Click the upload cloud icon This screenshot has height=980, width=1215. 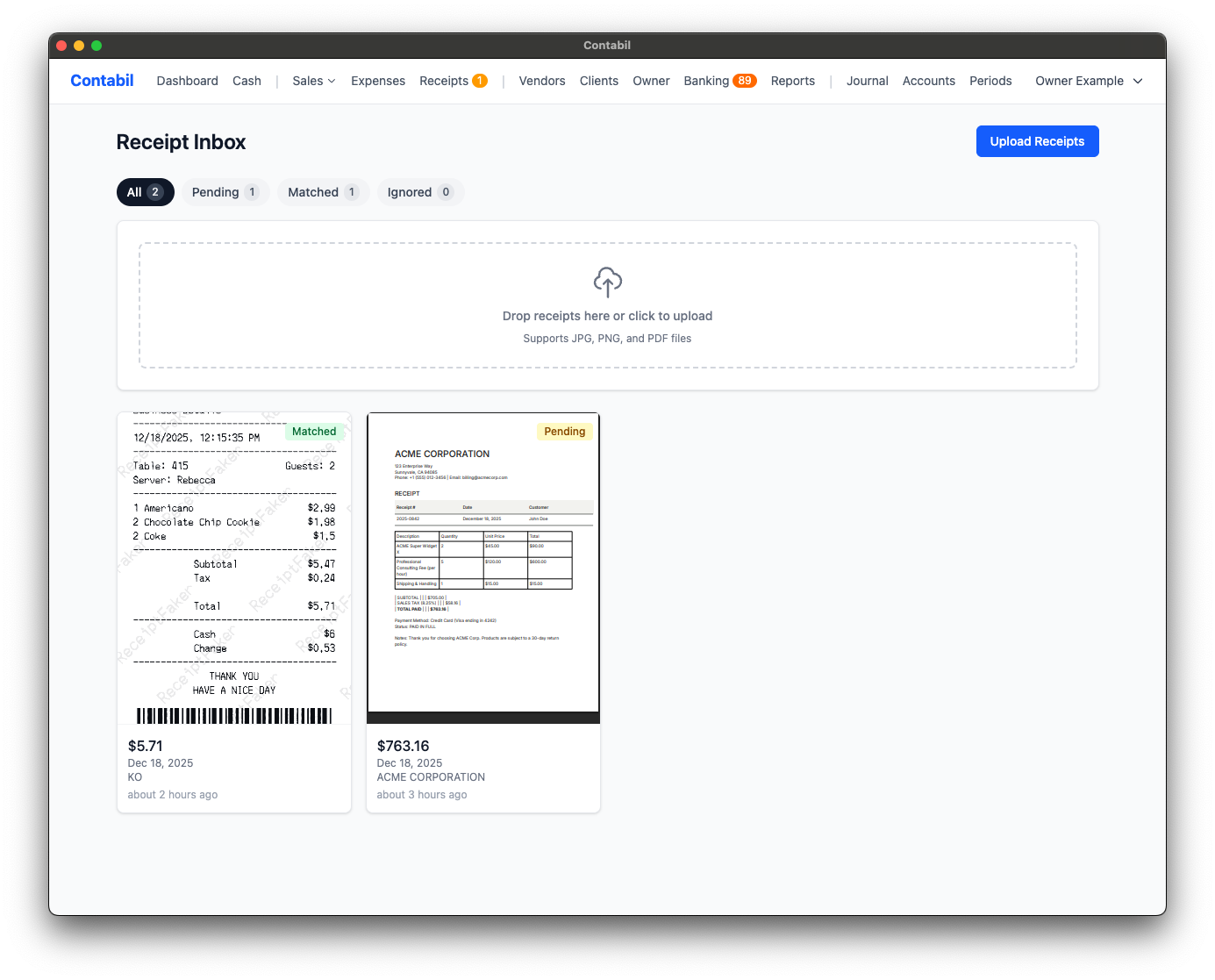point(607,282)
